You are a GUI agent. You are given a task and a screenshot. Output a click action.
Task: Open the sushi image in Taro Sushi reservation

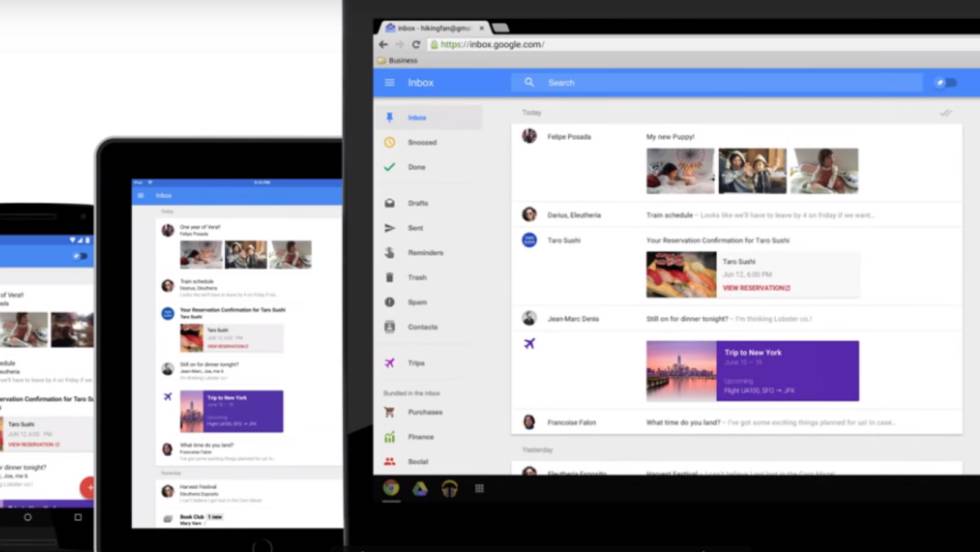click(x=681, y=274)
